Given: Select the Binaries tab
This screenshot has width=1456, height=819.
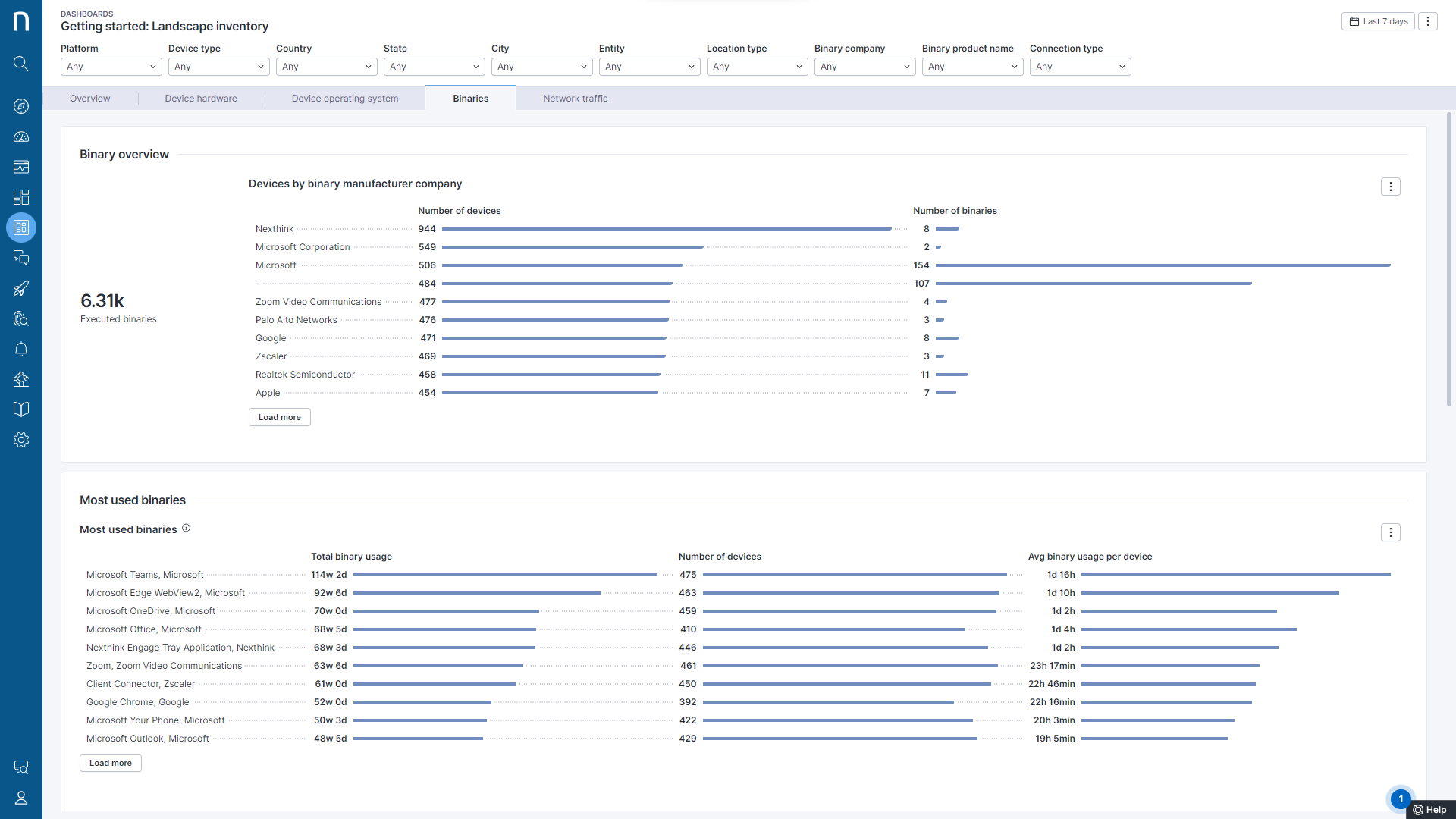Looking at the screenshot, I should [x=471, y=99].
